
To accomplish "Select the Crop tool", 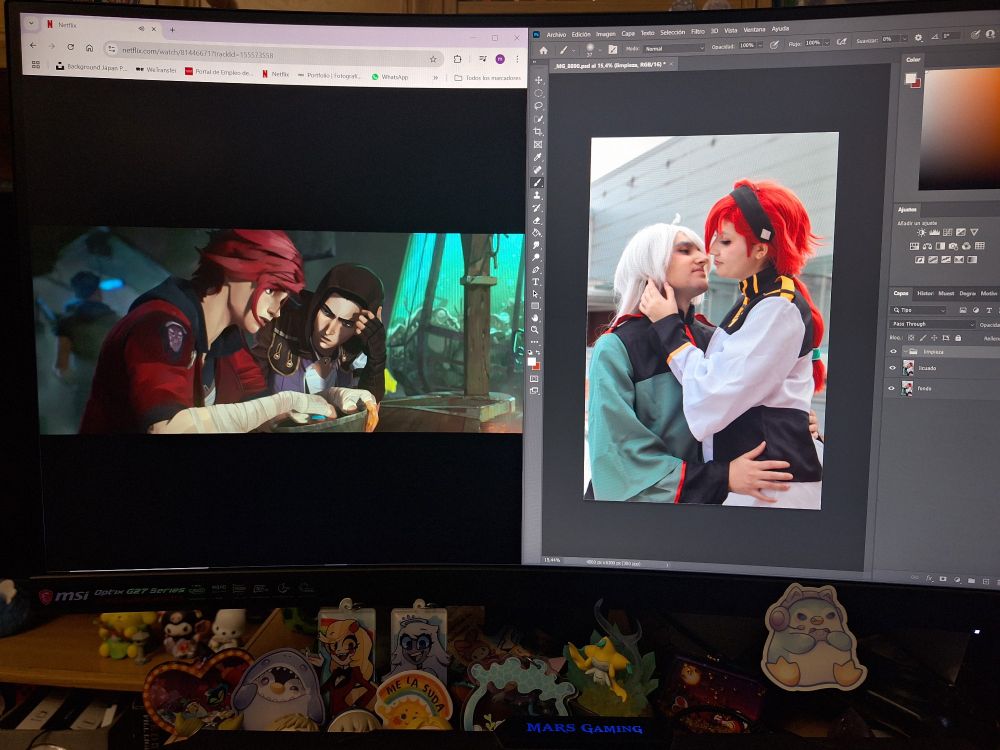I will click(538, 132).
